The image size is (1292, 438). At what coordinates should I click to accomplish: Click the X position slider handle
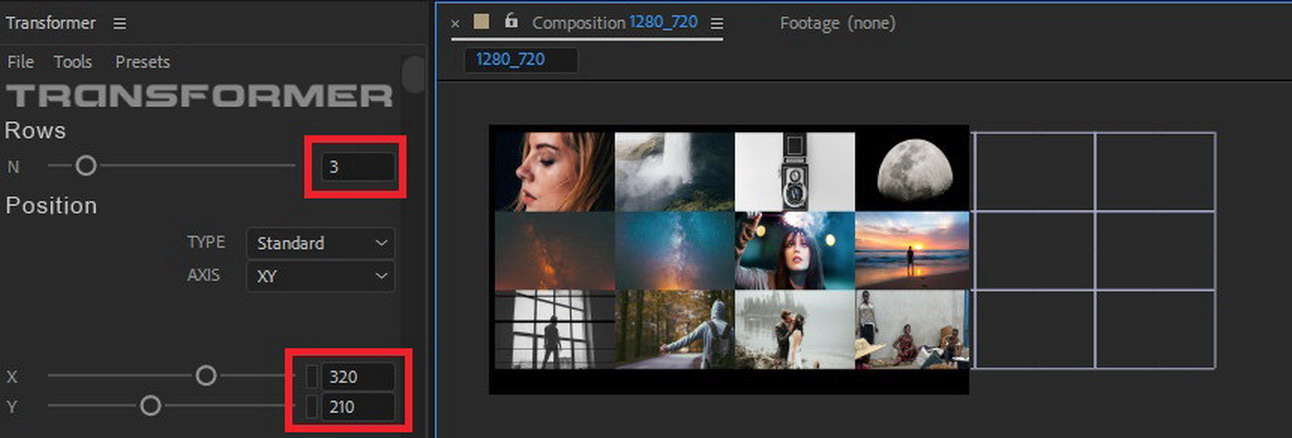pyautogui.click(x=205, y=376)
